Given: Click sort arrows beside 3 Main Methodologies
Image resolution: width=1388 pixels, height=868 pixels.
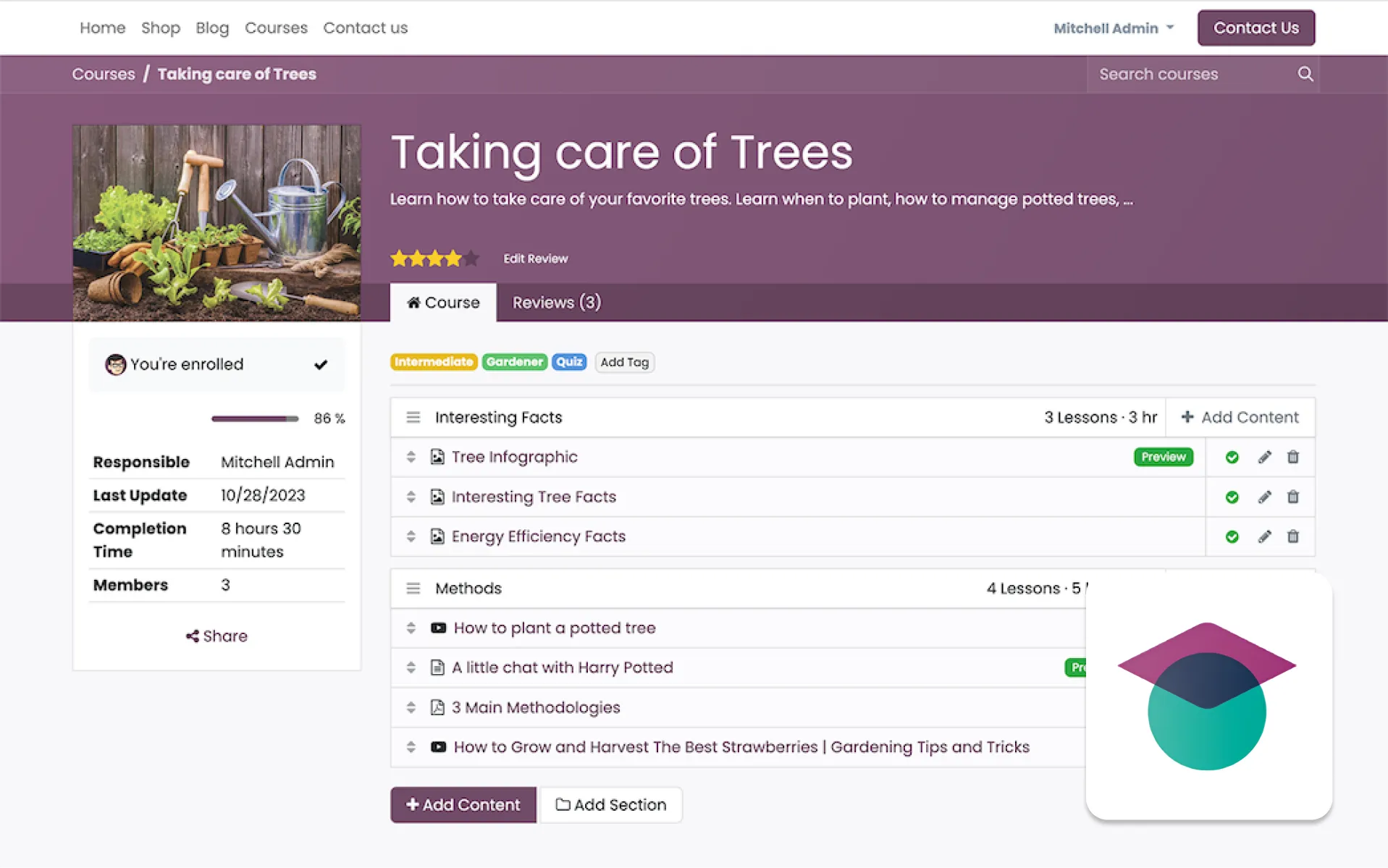Looking at the screenshot, I should coord(411,707).
